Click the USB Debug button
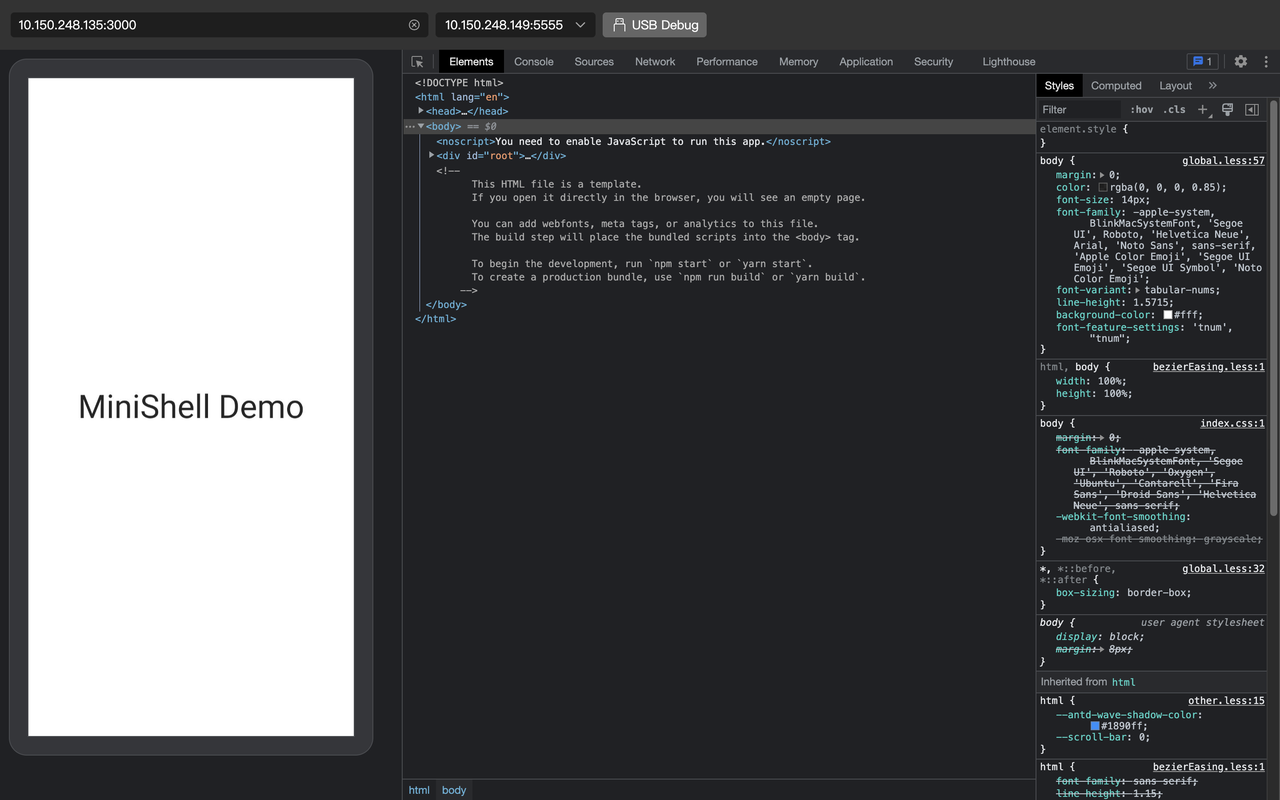 pyautogui.click(x=654, y=25)
